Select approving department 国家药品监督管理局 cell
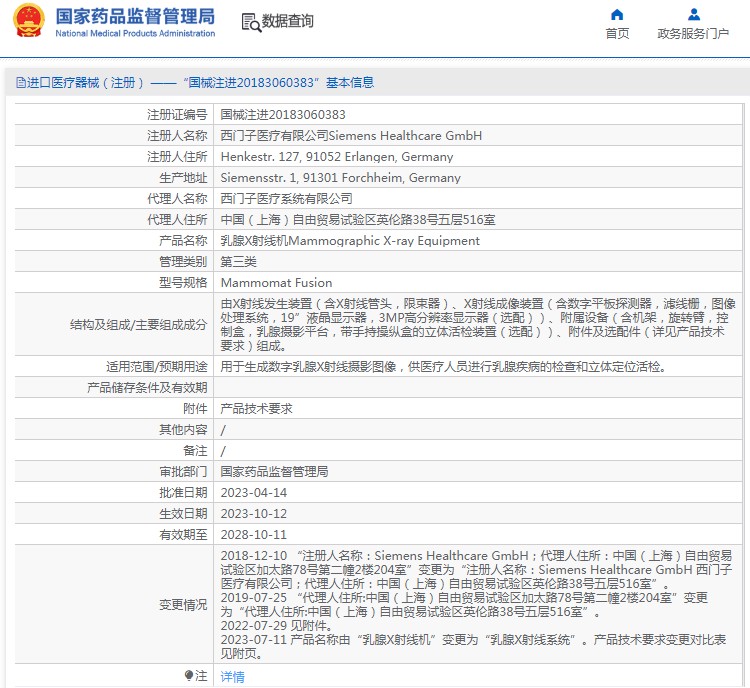This screenshot has width=750, height=688. (274, 472)
